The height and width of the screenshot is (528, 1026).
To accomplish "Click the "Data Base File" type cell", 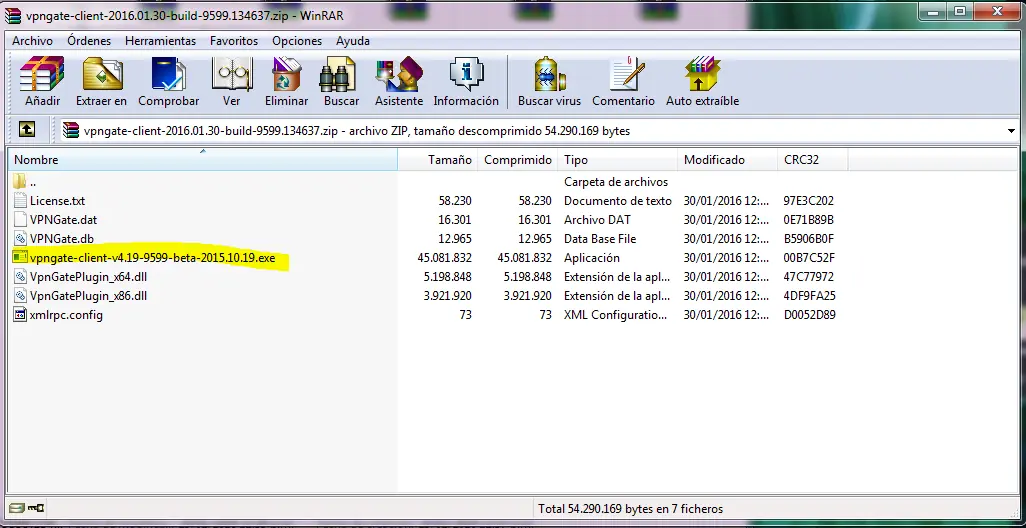I will 600,239.
